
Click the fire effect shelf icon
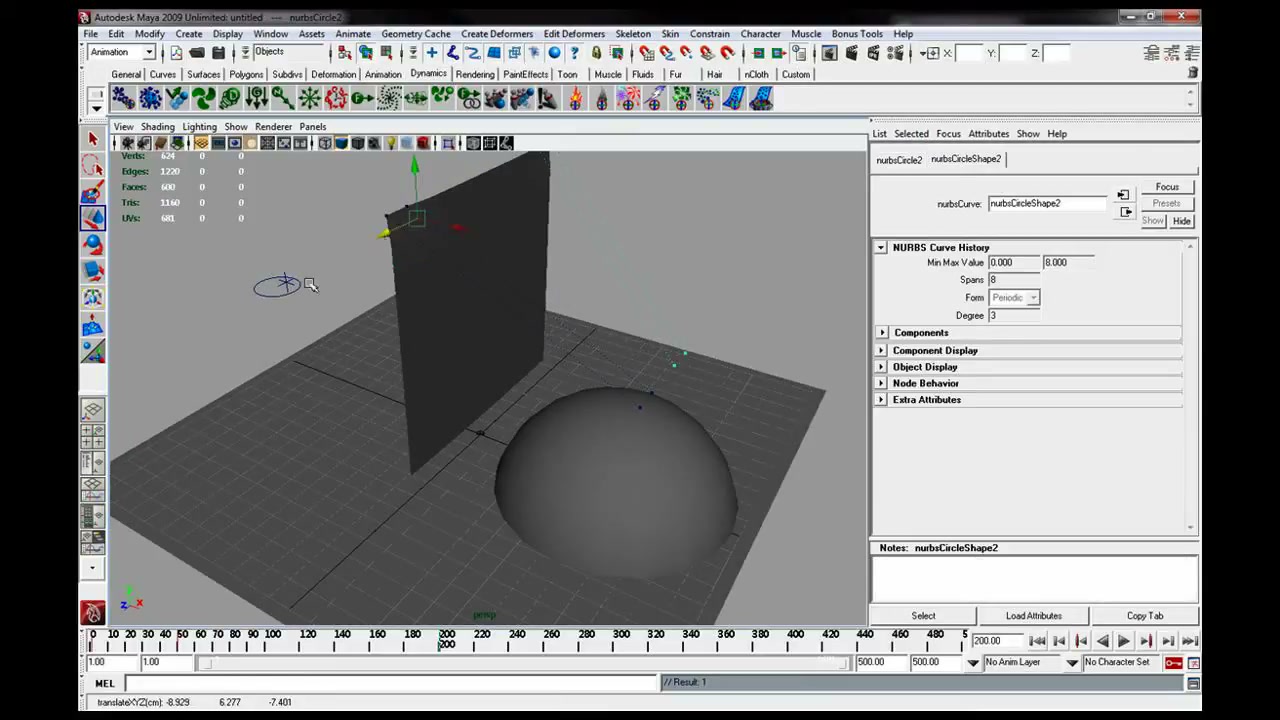[574, 98]
